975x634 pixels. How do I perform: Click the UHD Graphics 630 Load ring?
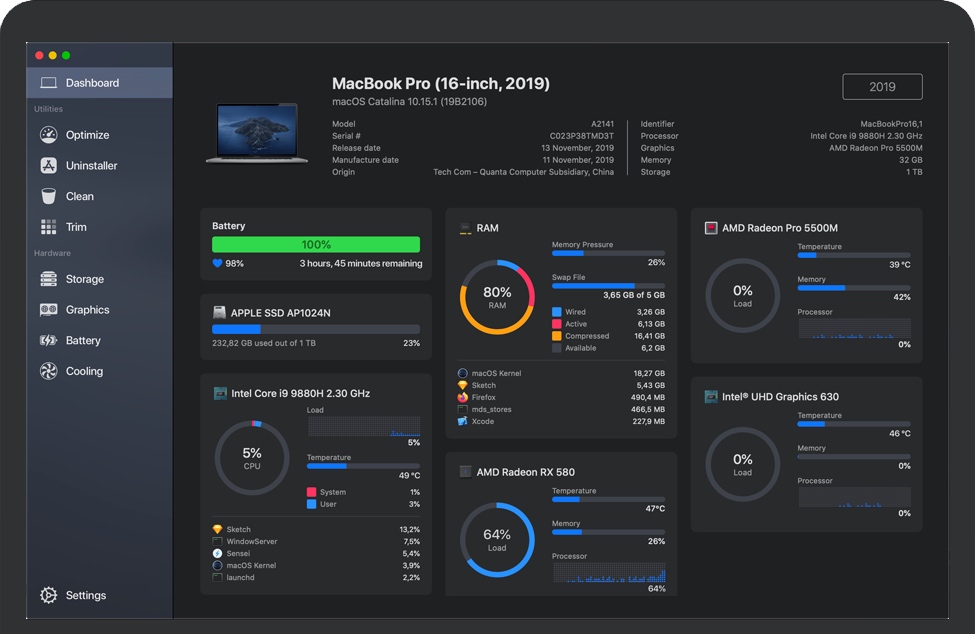(742, 464)
